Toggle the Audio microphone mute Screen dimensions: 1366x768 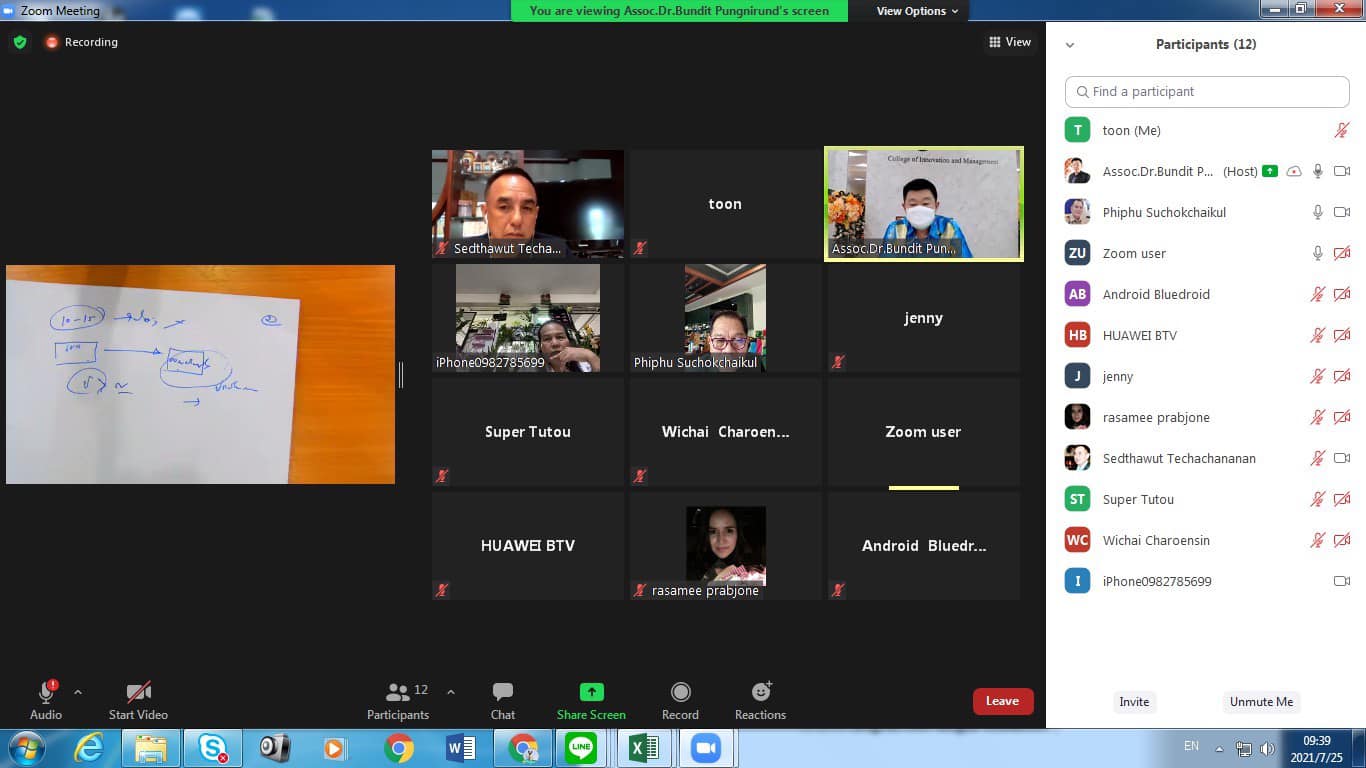pos(46,692)
